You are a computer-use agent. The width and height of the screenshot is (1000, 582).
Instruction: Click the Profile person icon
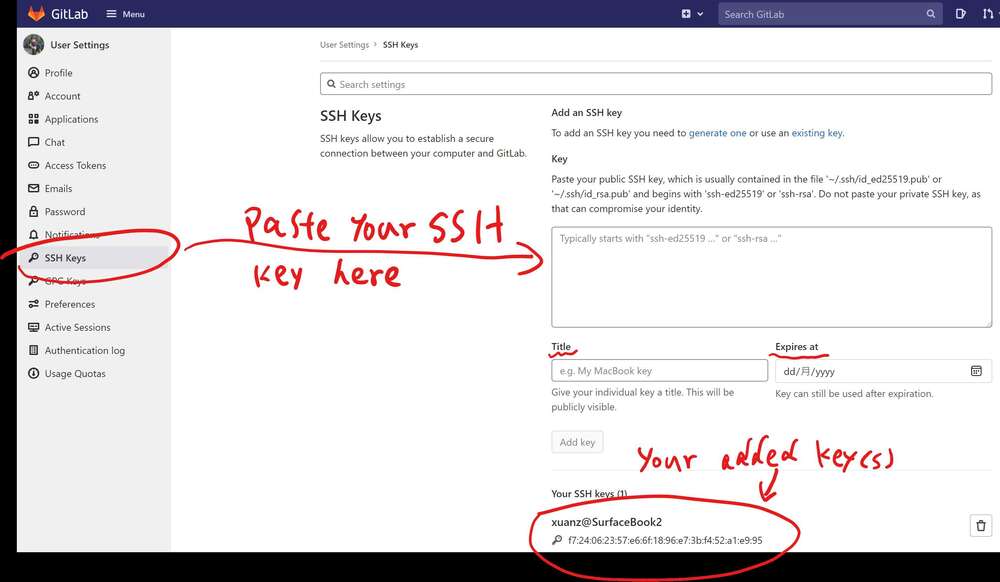(34, 73)
